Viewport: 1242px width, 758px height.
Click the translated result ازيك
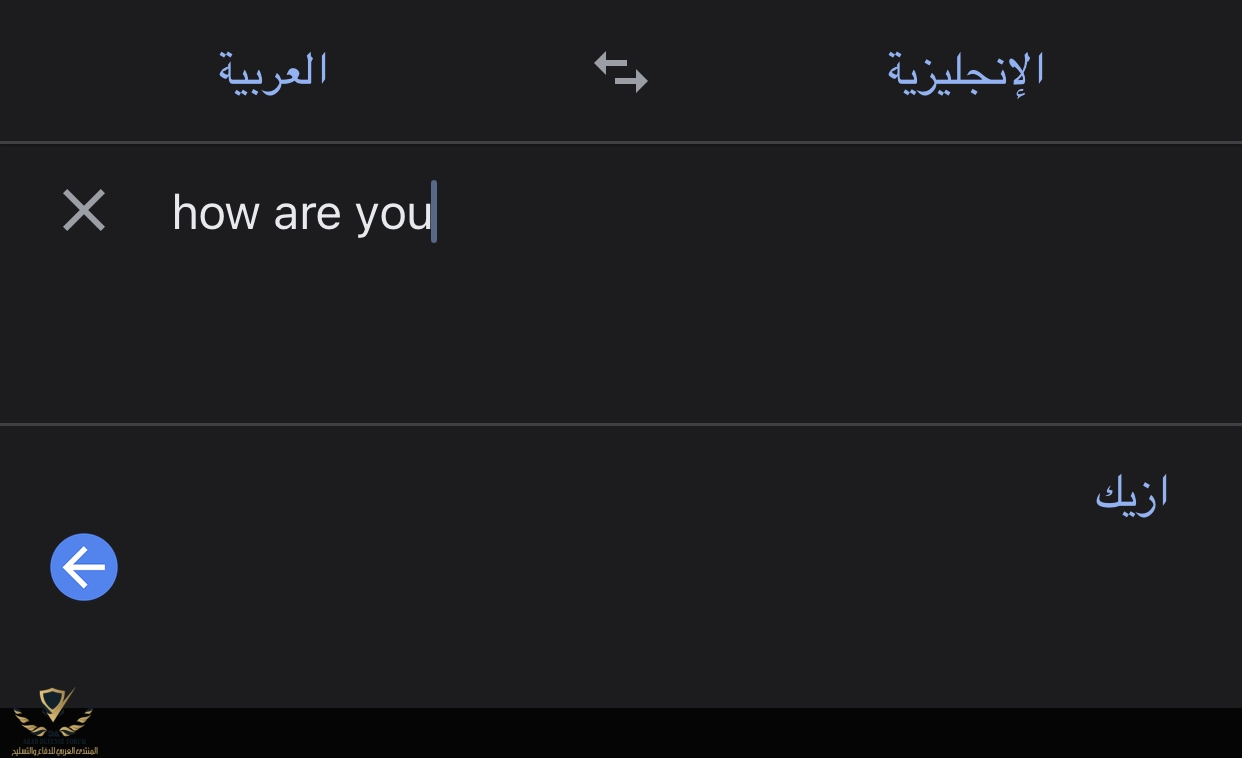point(1132,493)
